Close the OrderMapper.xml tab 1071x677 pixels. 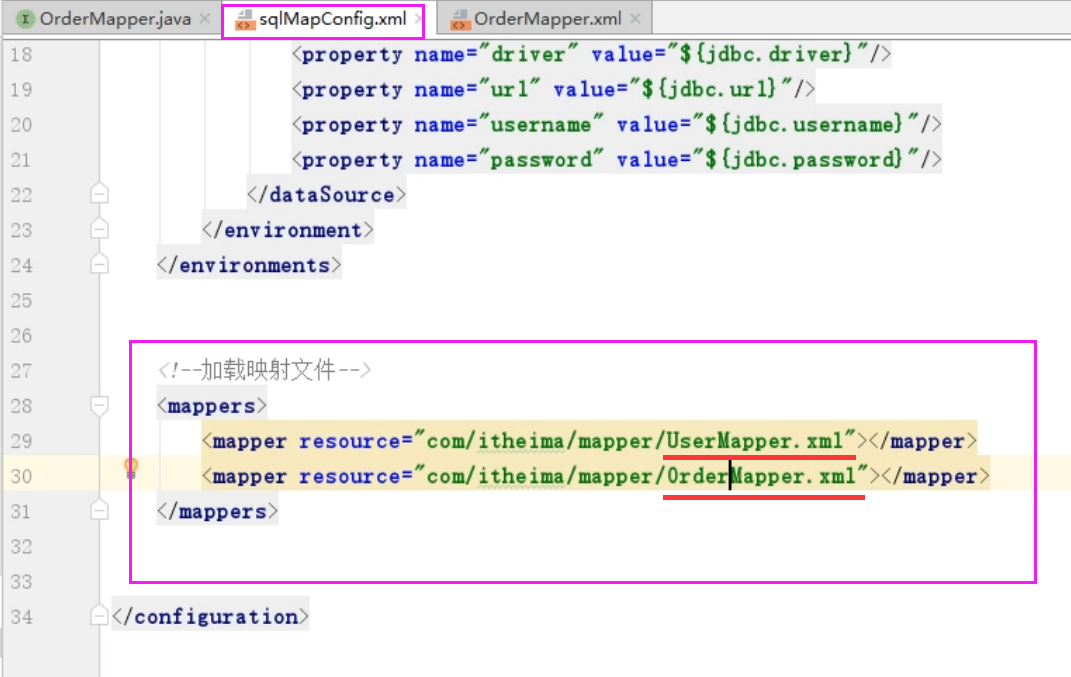coord(635,19)
